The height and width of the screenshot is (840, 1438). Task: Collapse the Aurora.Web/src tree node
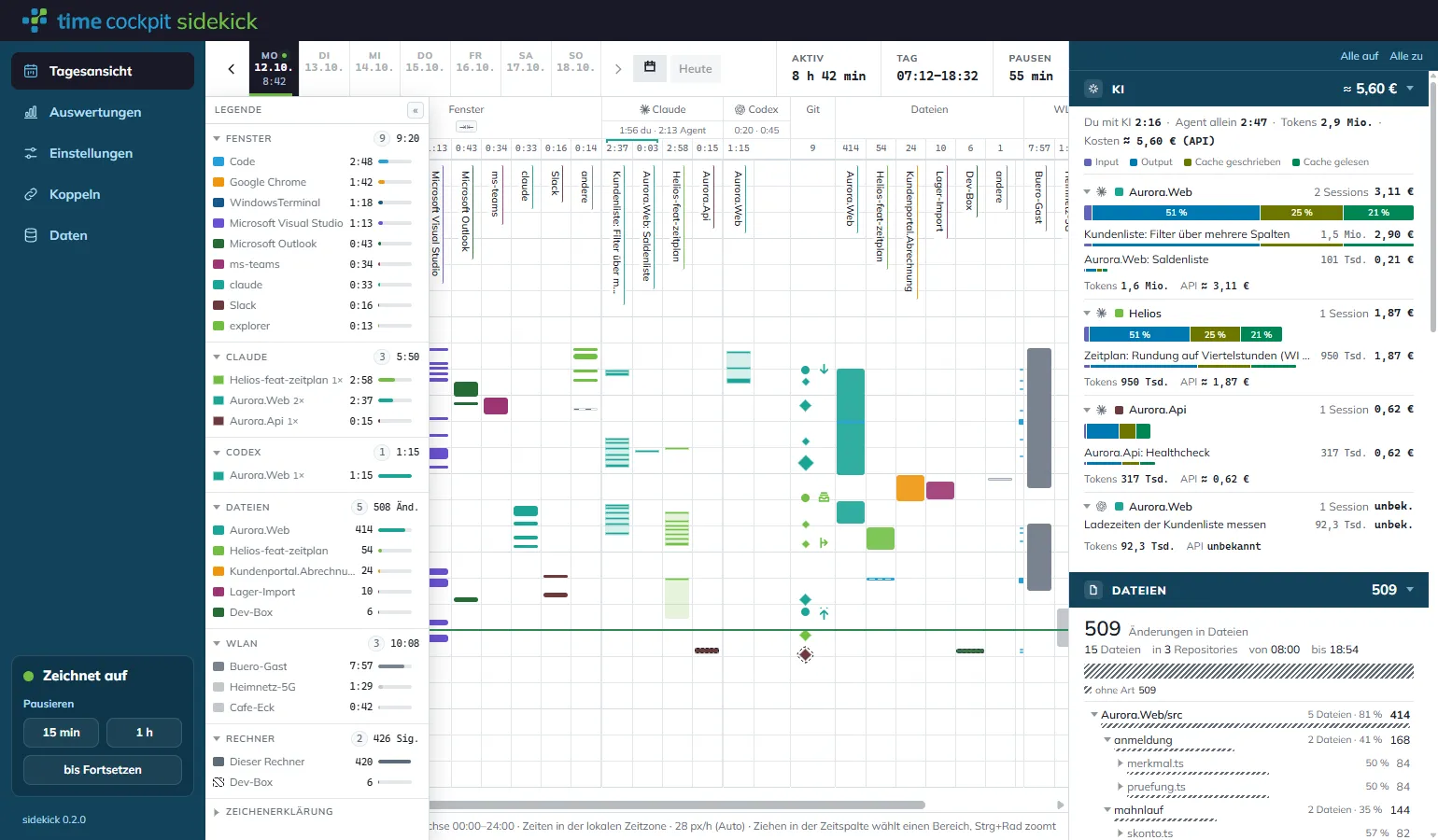[x=1094, y=715]
